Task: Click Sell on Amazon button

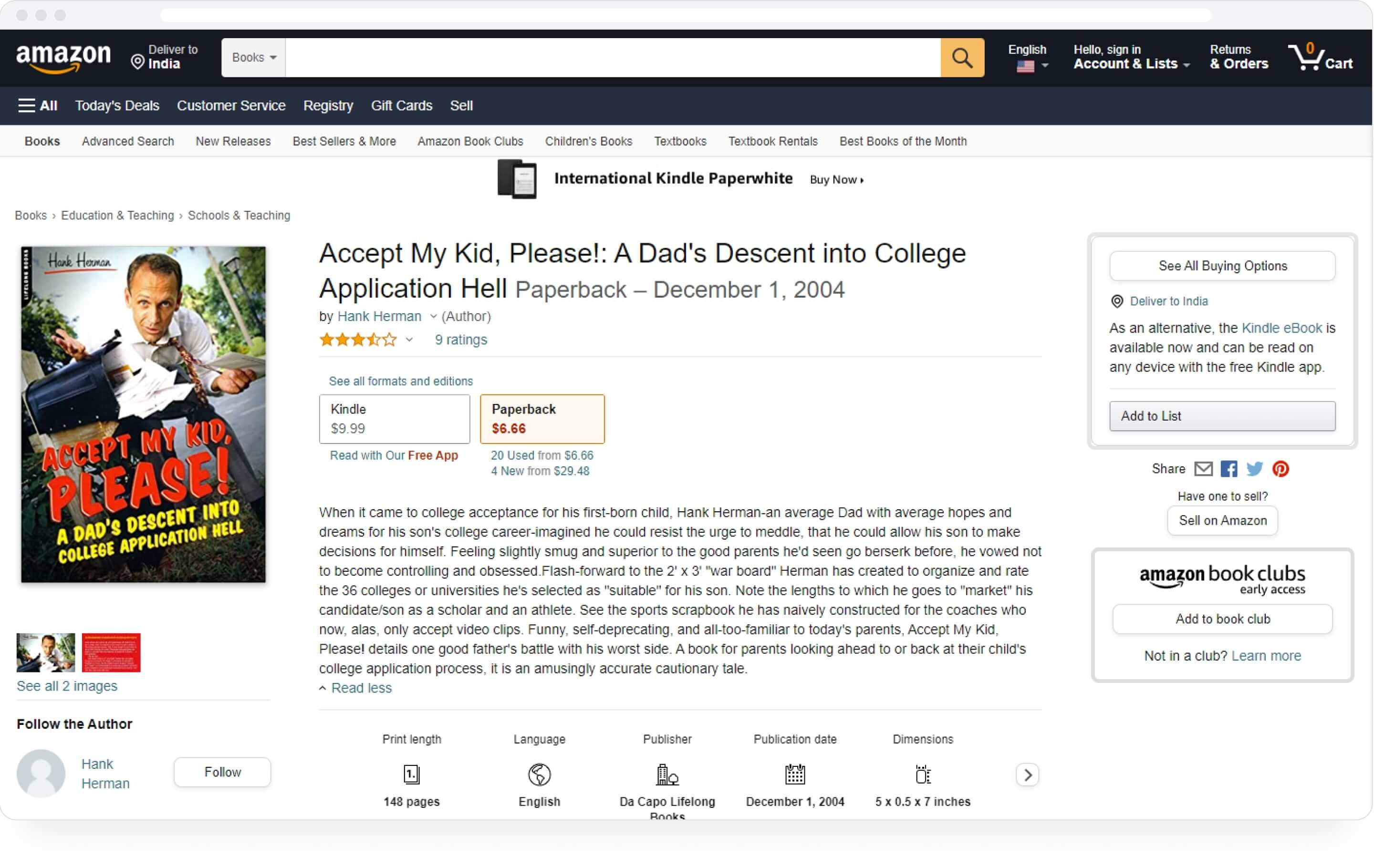Action: click(x=1222, y=520)
